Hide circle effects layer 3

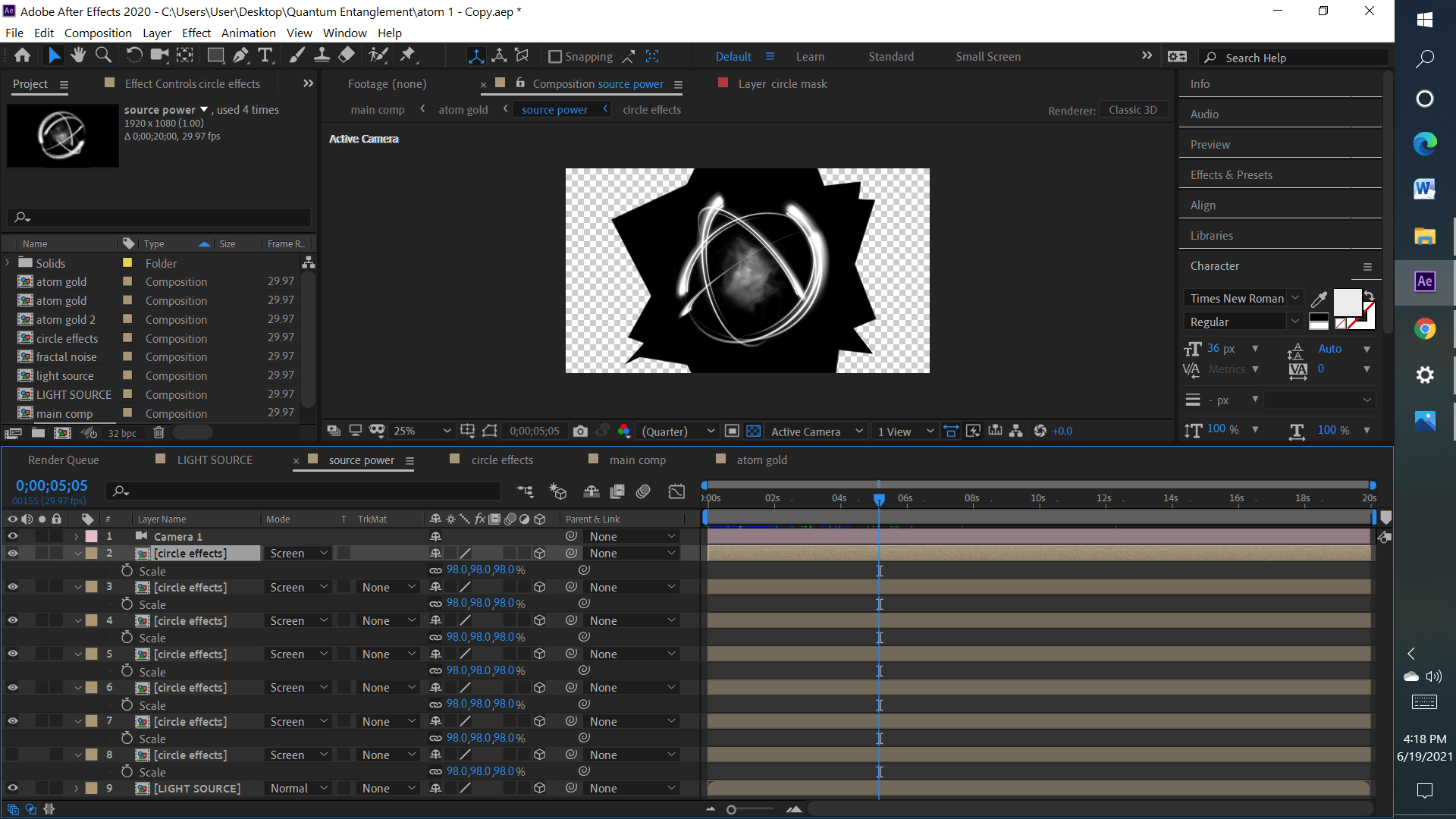pyautogui.click(x=12, y=587)
